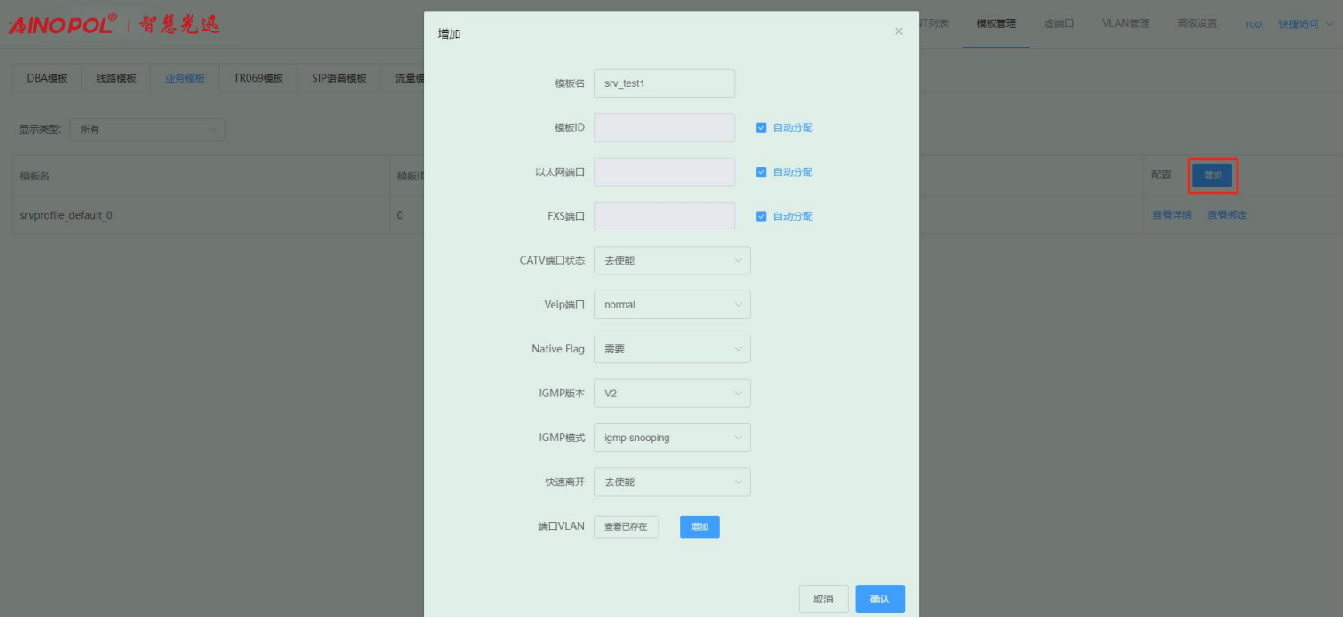Expand the 快速离开 dropdown

click(671, 482)
